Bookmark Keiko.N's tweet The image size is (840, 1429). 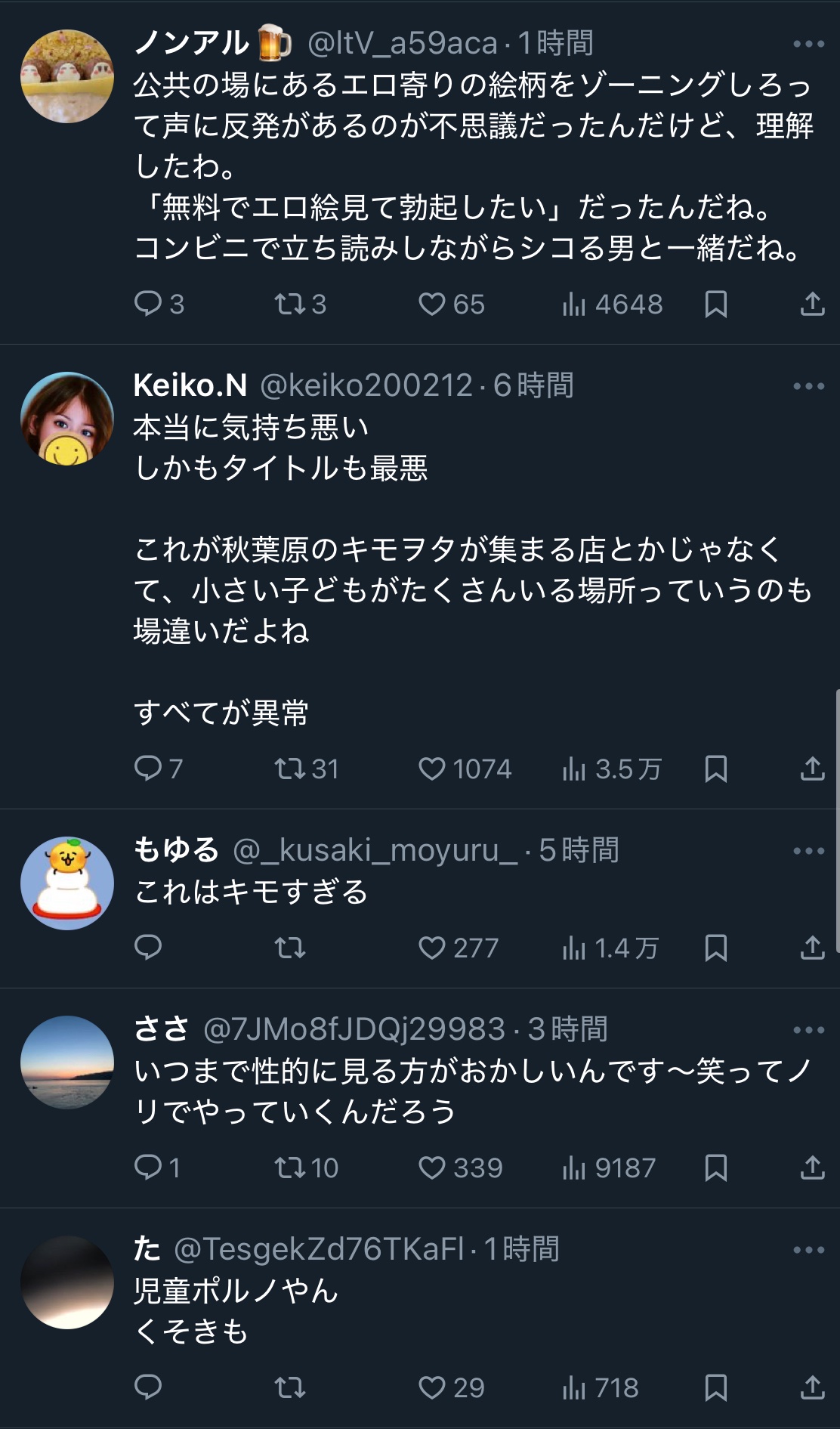(715, 769)
